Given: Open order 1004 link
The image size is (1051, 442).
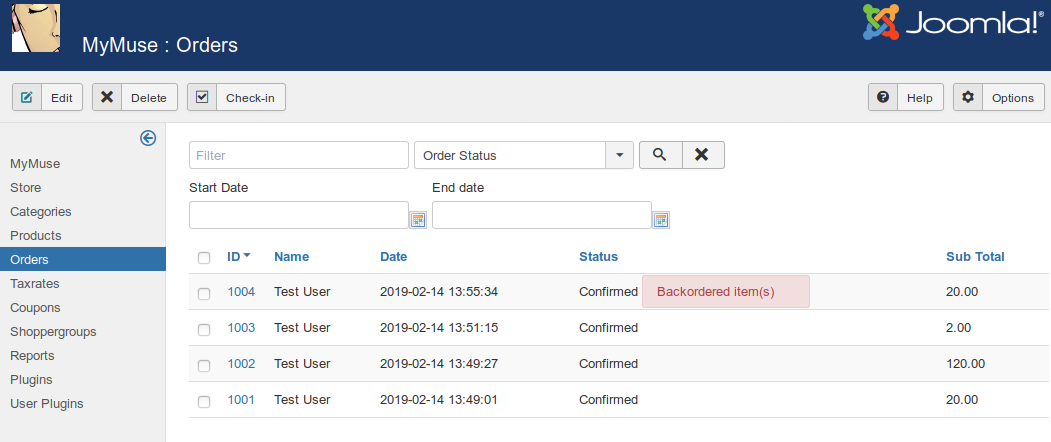Looking at the screenshot, I should point(241,292).
